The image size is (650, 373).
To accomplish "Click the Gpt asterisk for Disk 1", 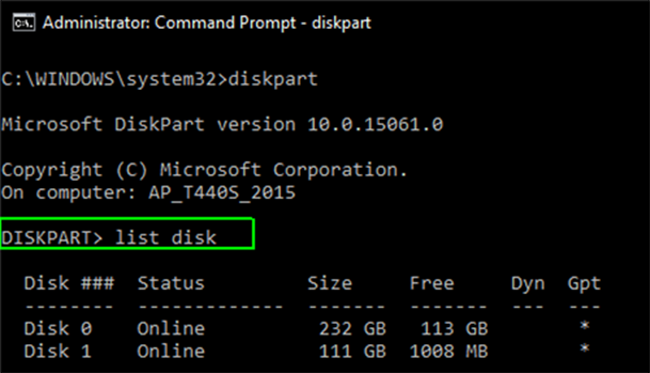I will [585, 349].
